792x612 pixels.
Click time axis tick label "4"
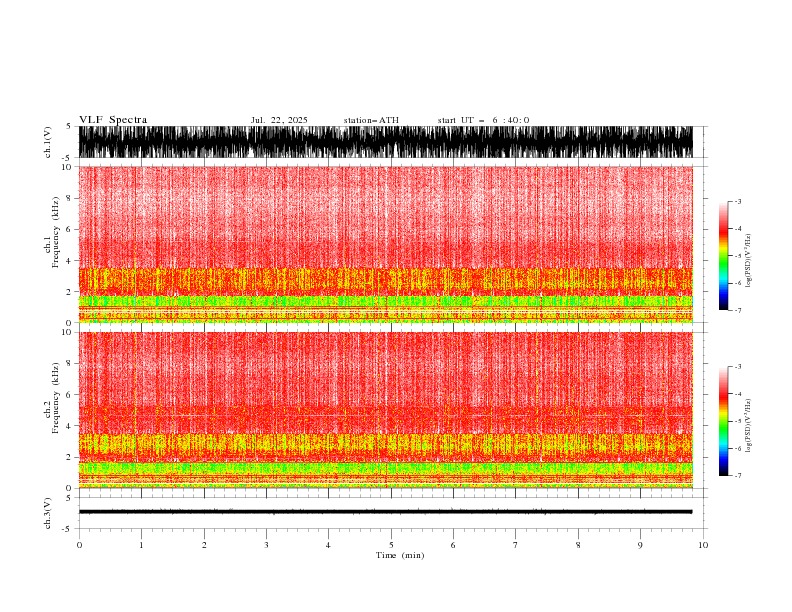(328, 545)
